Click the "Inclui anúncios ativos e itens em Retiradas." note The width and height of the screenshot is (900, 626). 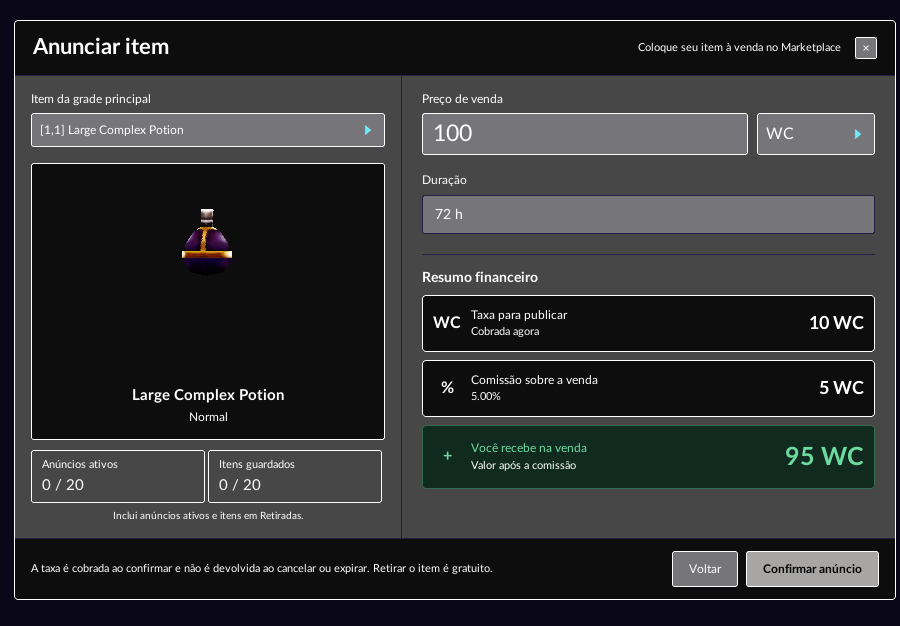point(208,516)
